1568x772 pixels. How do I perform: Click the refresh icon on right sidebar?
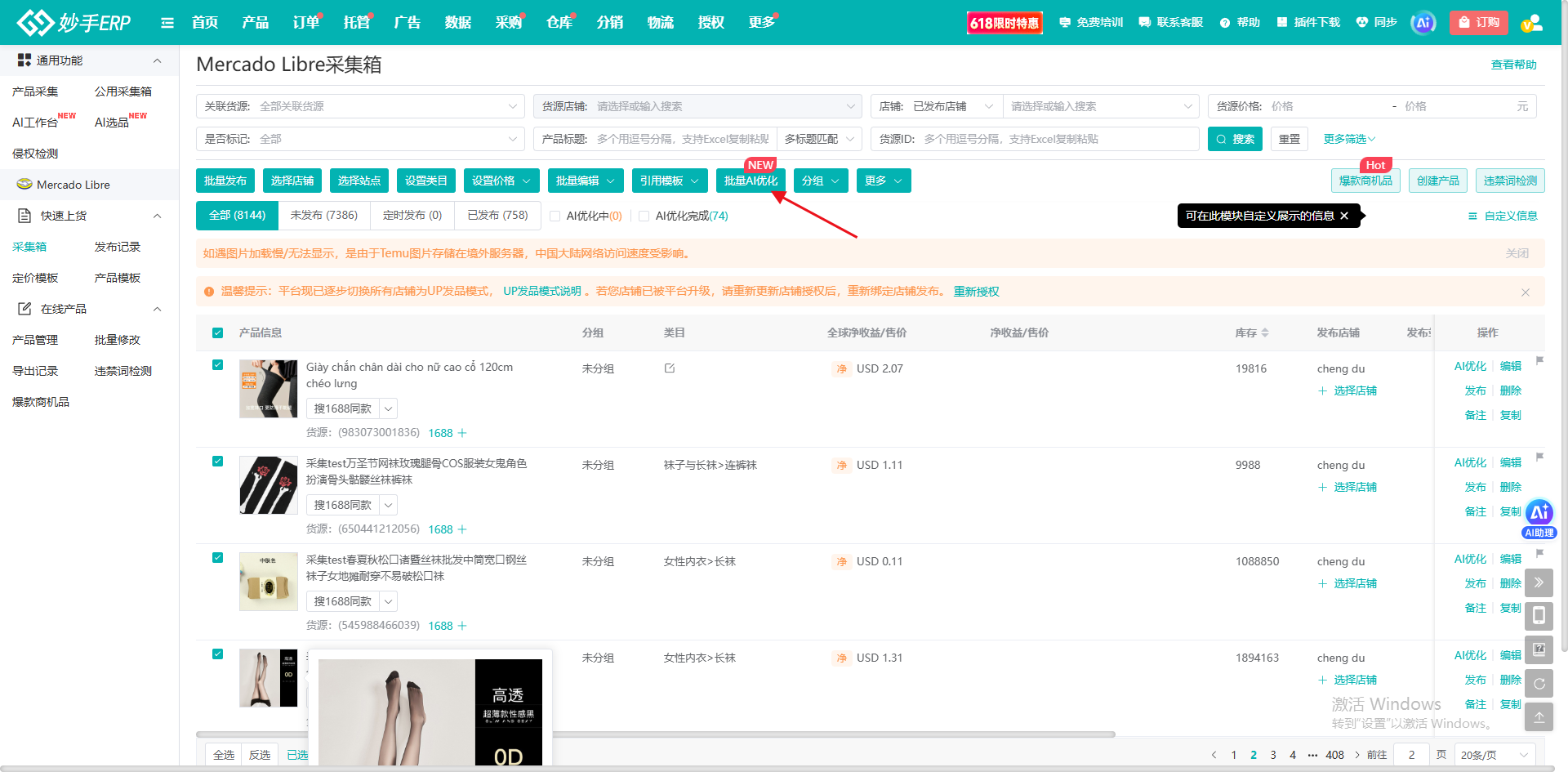coord(1539,684)
